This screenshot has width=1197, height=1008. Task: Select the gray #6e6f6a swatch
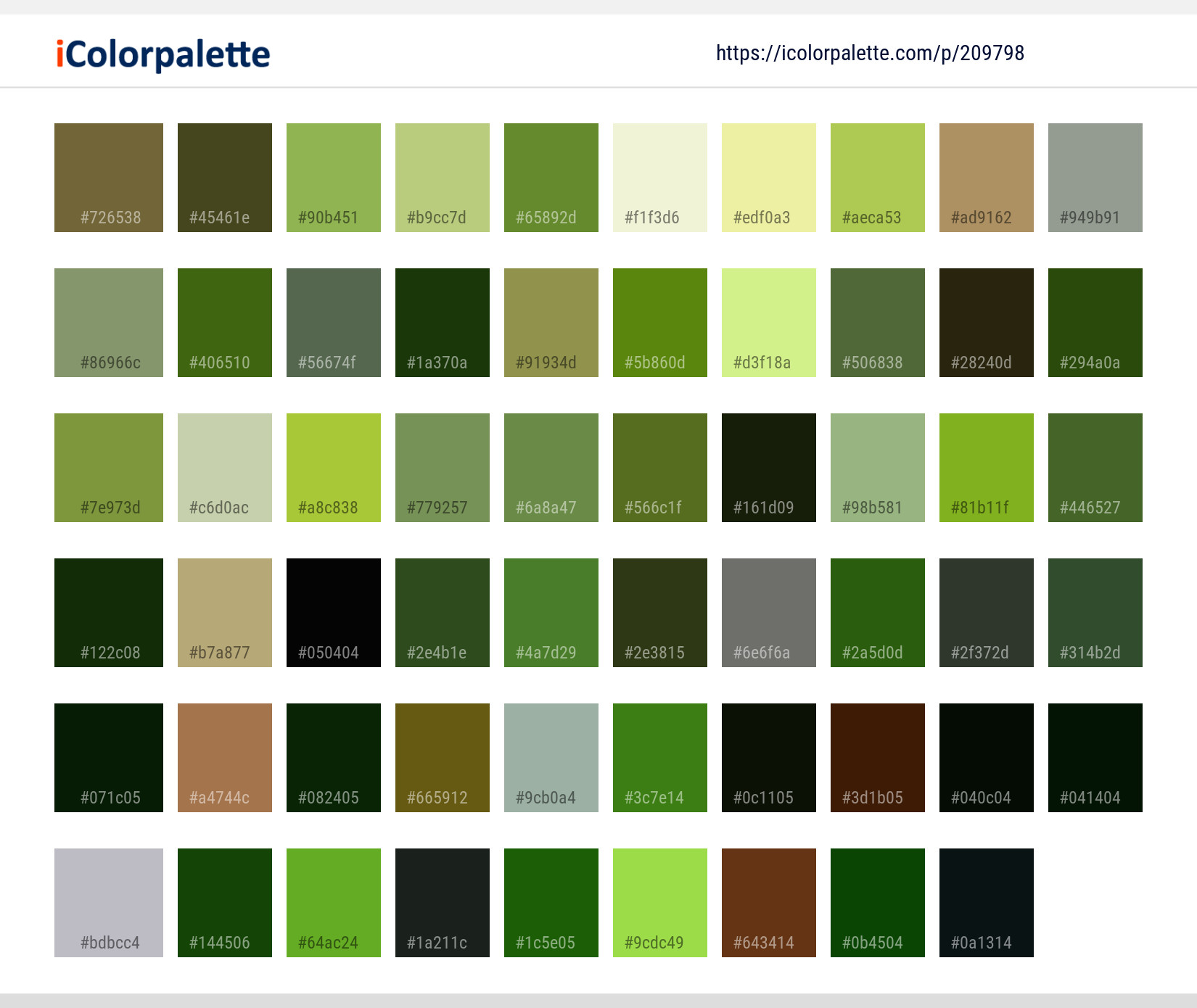coord(769,613)
